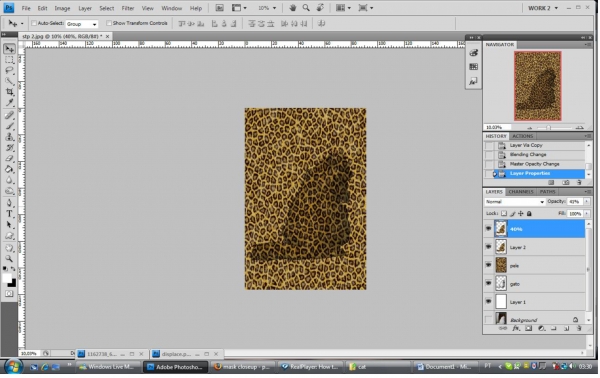The width and height of the screenshot is (600, 378).
Task: Select the Crop tool
Action: pos(9,92)
